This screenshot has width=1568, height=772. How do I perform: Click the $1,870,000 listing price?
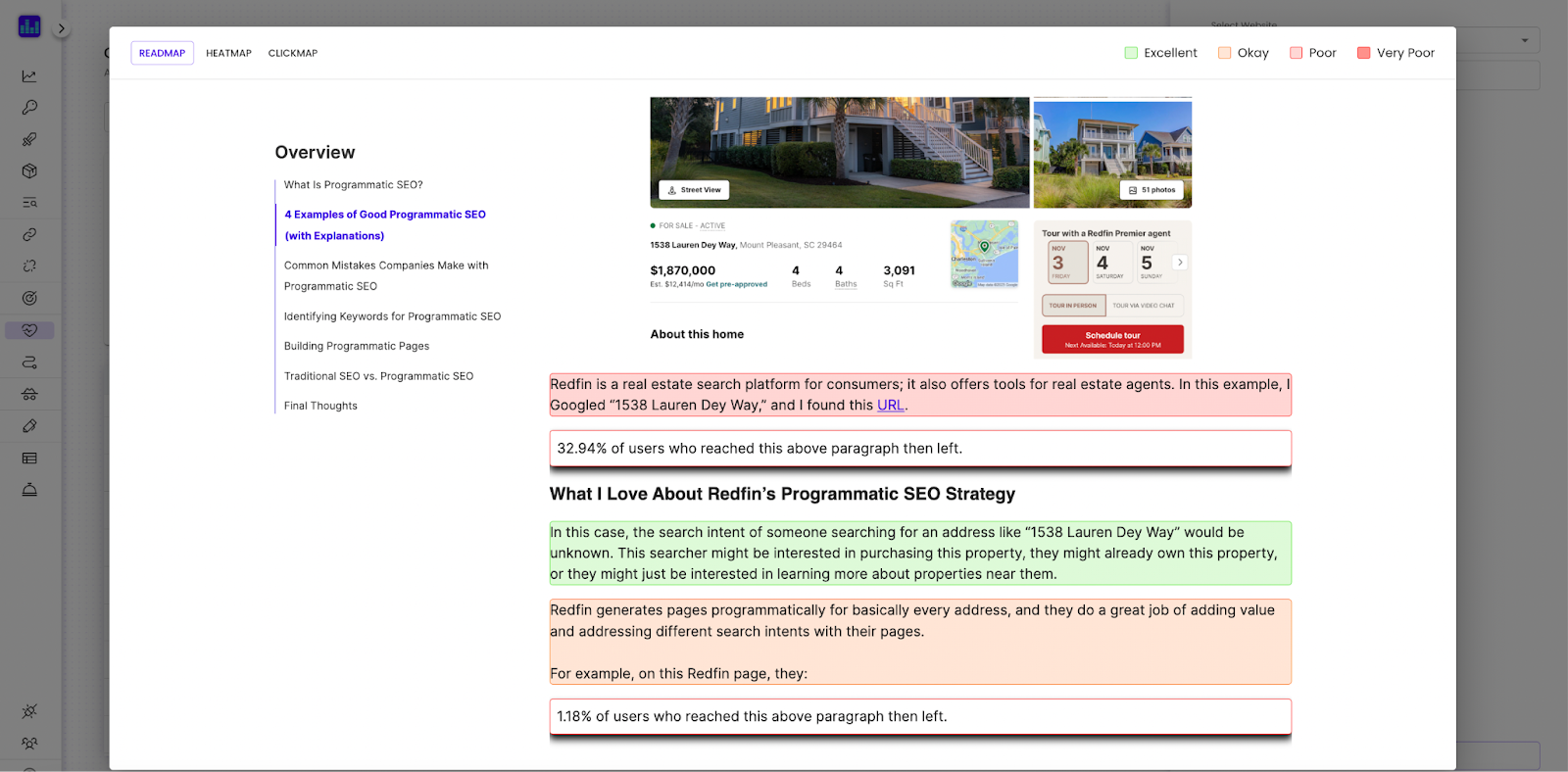point(683,270)
